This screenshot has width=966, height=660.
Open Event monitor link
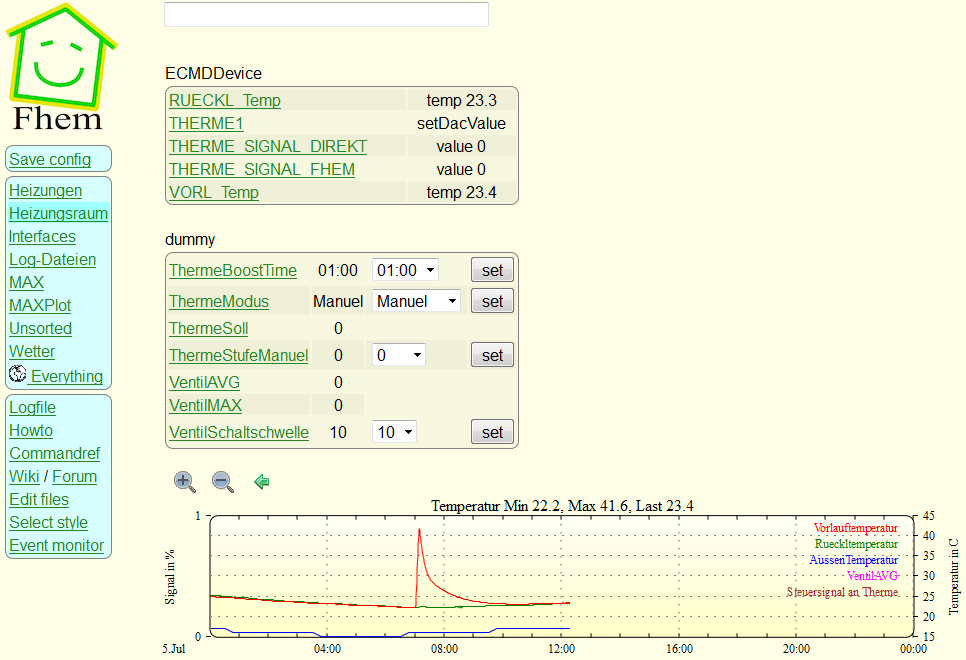pos(57,545)
